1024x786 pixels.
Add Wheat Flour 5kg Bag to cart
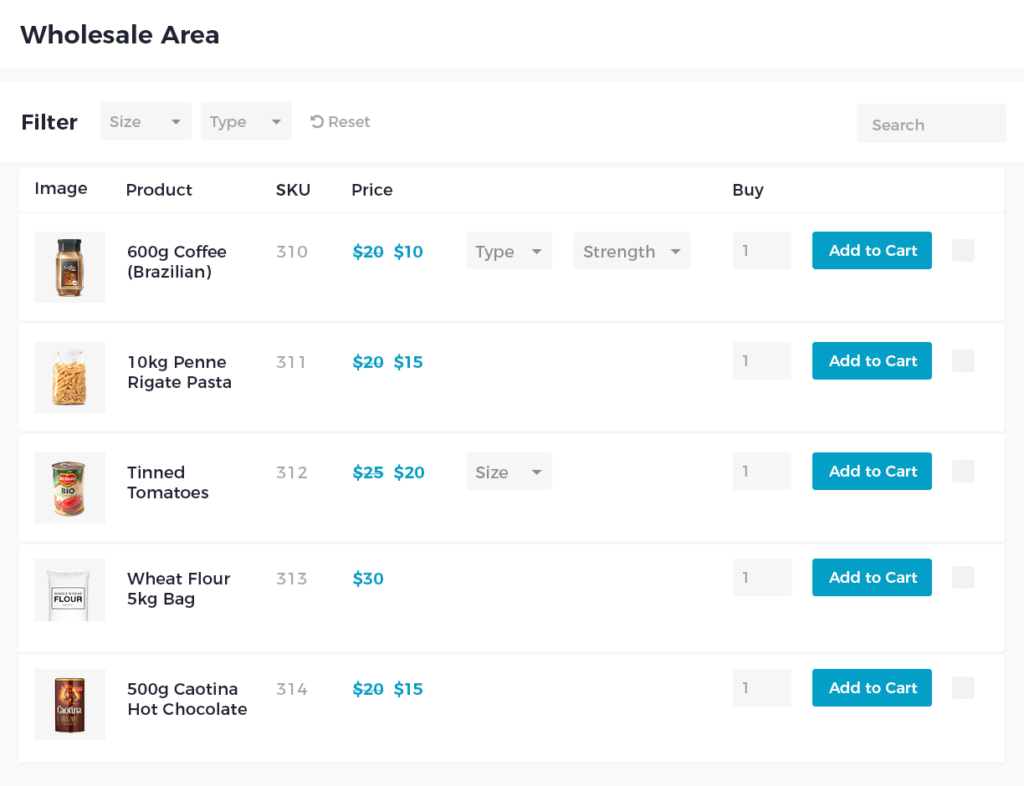(x=871, y=577)
